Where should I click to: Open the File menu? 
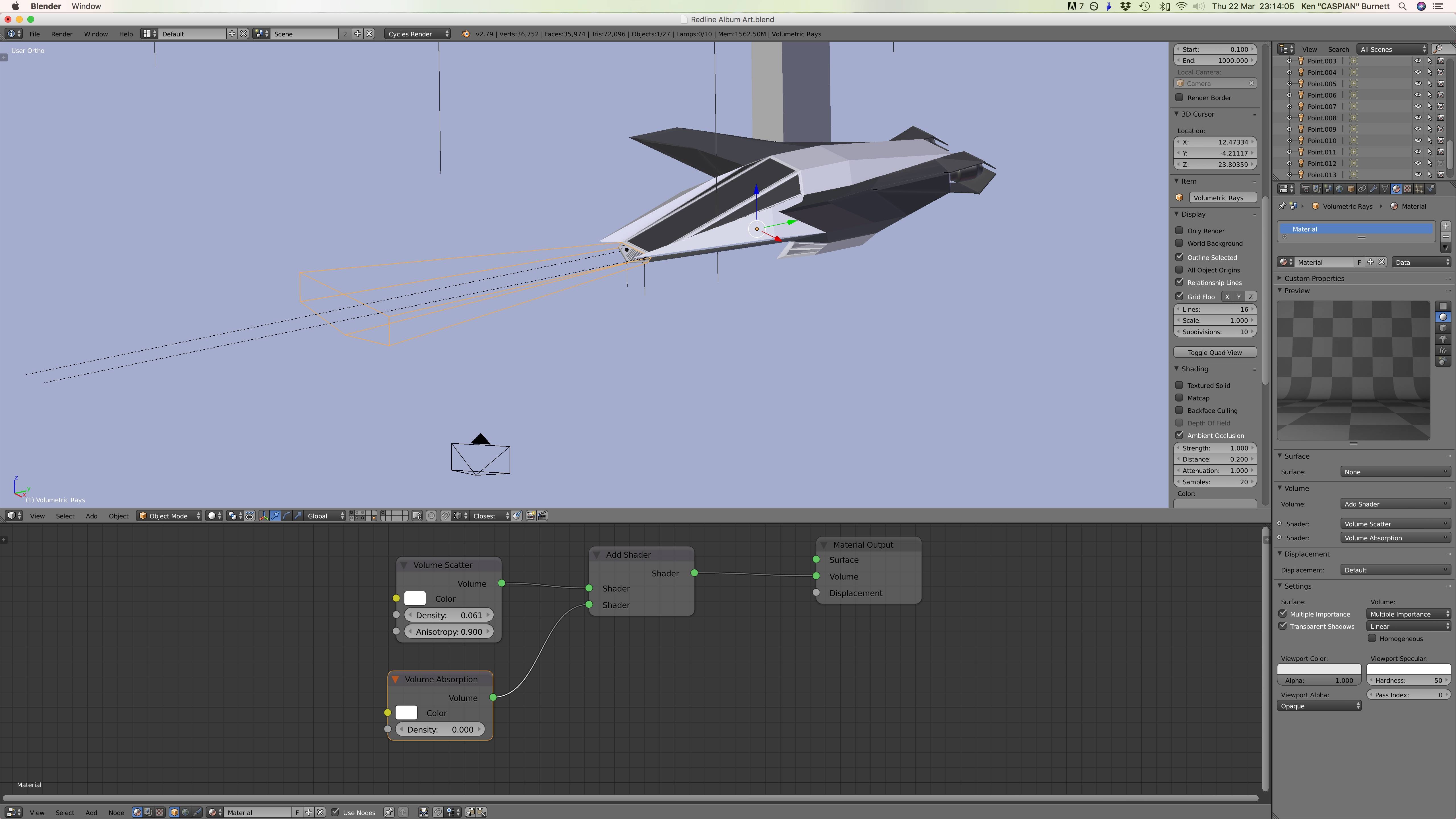(x=34, y=34)
